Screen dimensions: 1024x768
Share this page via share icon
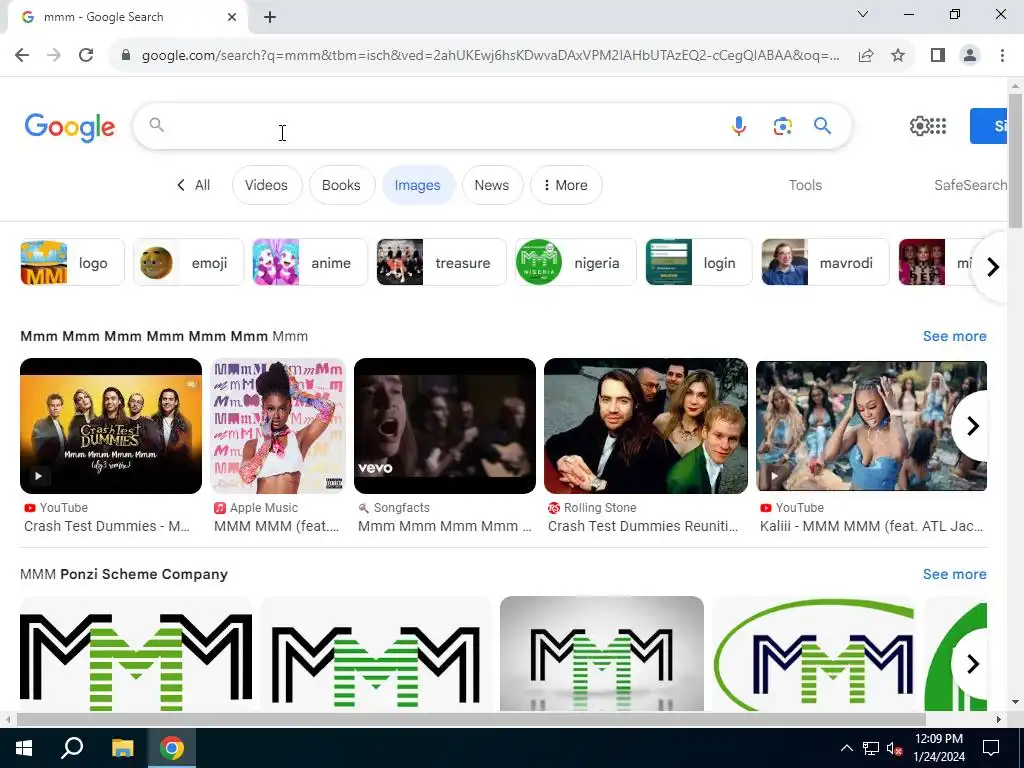tap(866, 56)
